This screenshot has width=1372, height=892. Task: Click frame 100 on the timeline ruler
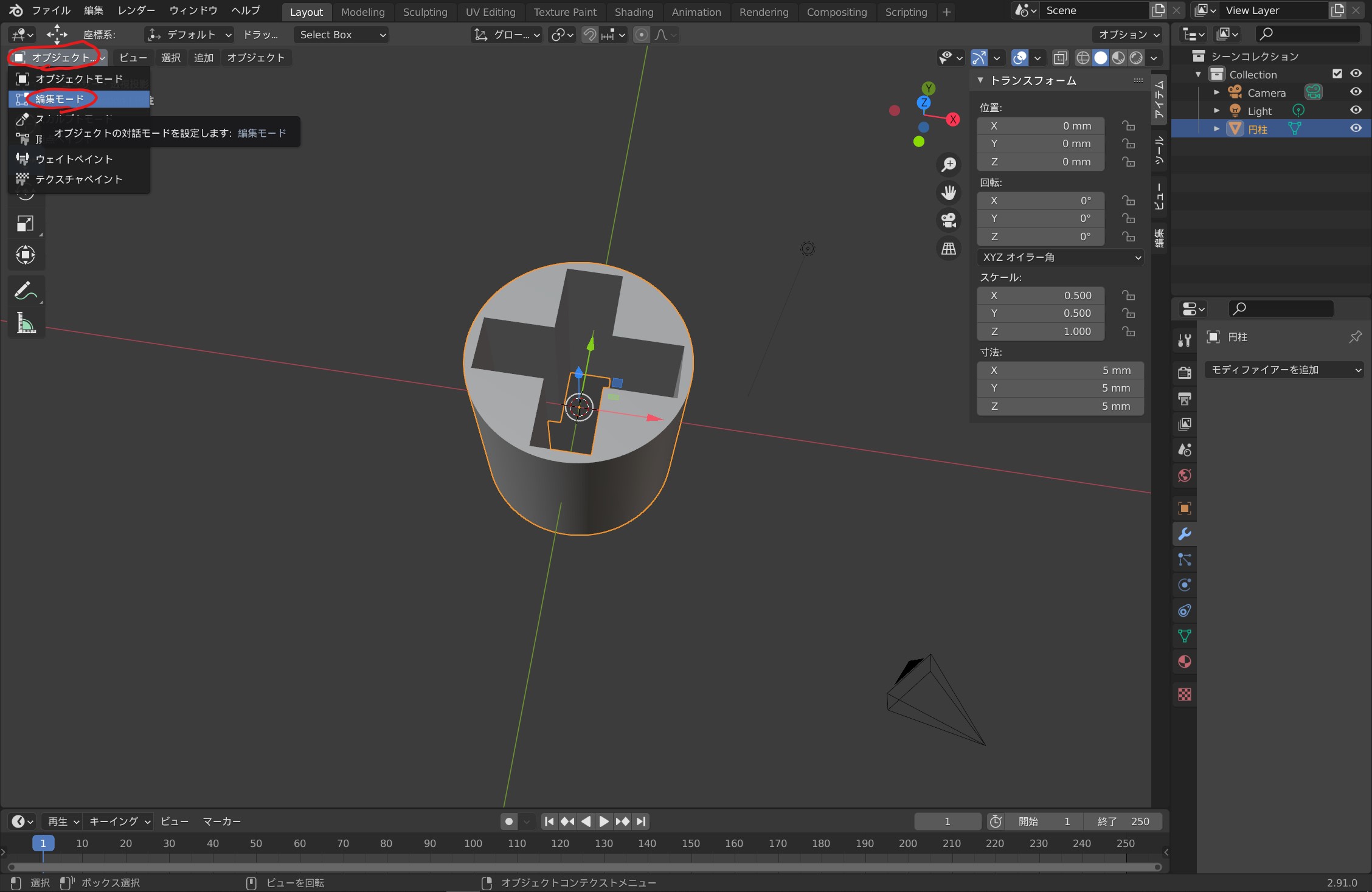[x=473, y=843]
